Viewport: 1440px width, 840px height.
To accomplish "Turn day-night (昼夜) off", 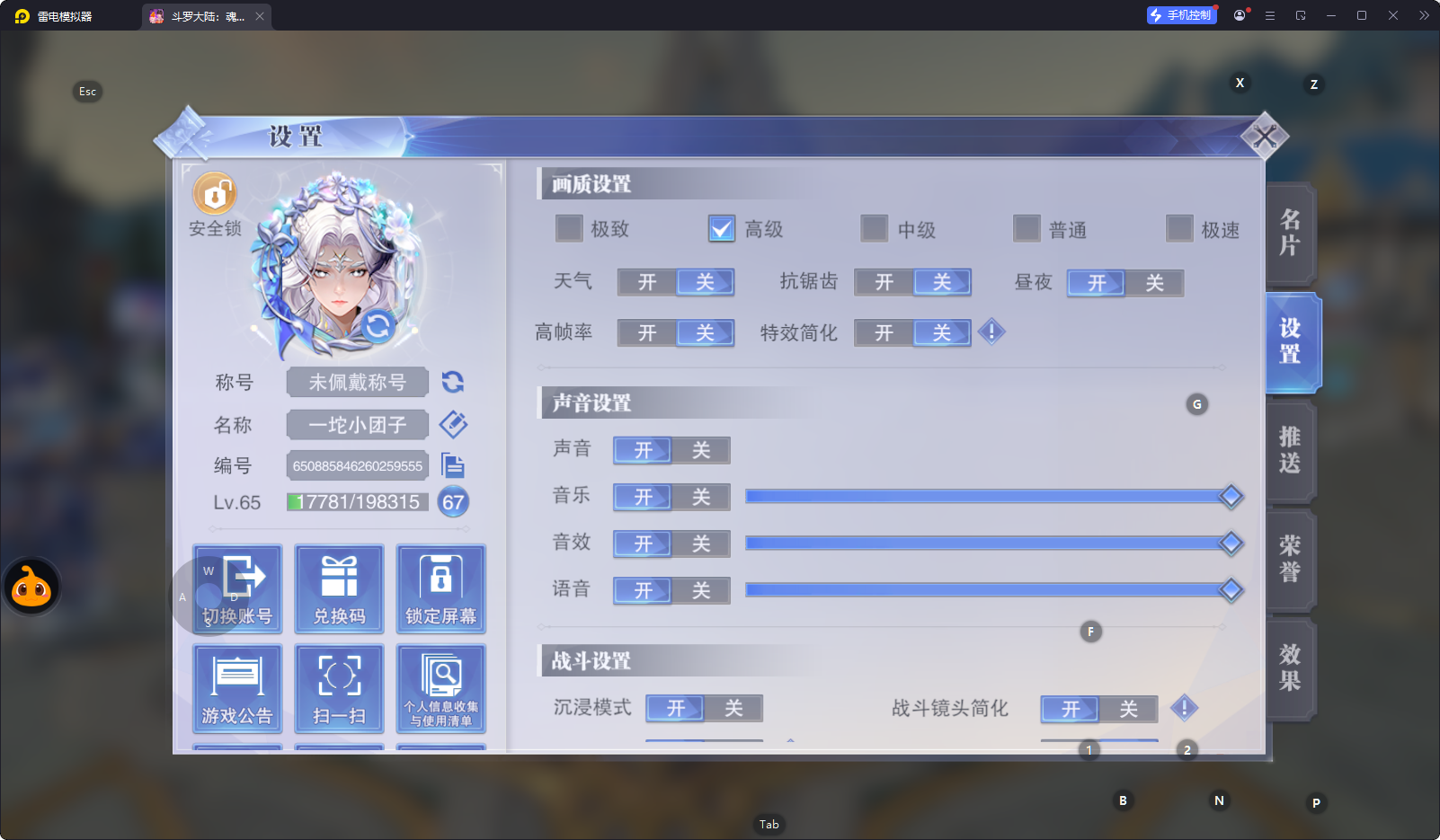I will pyautogui.click(x=1154, y=283).
